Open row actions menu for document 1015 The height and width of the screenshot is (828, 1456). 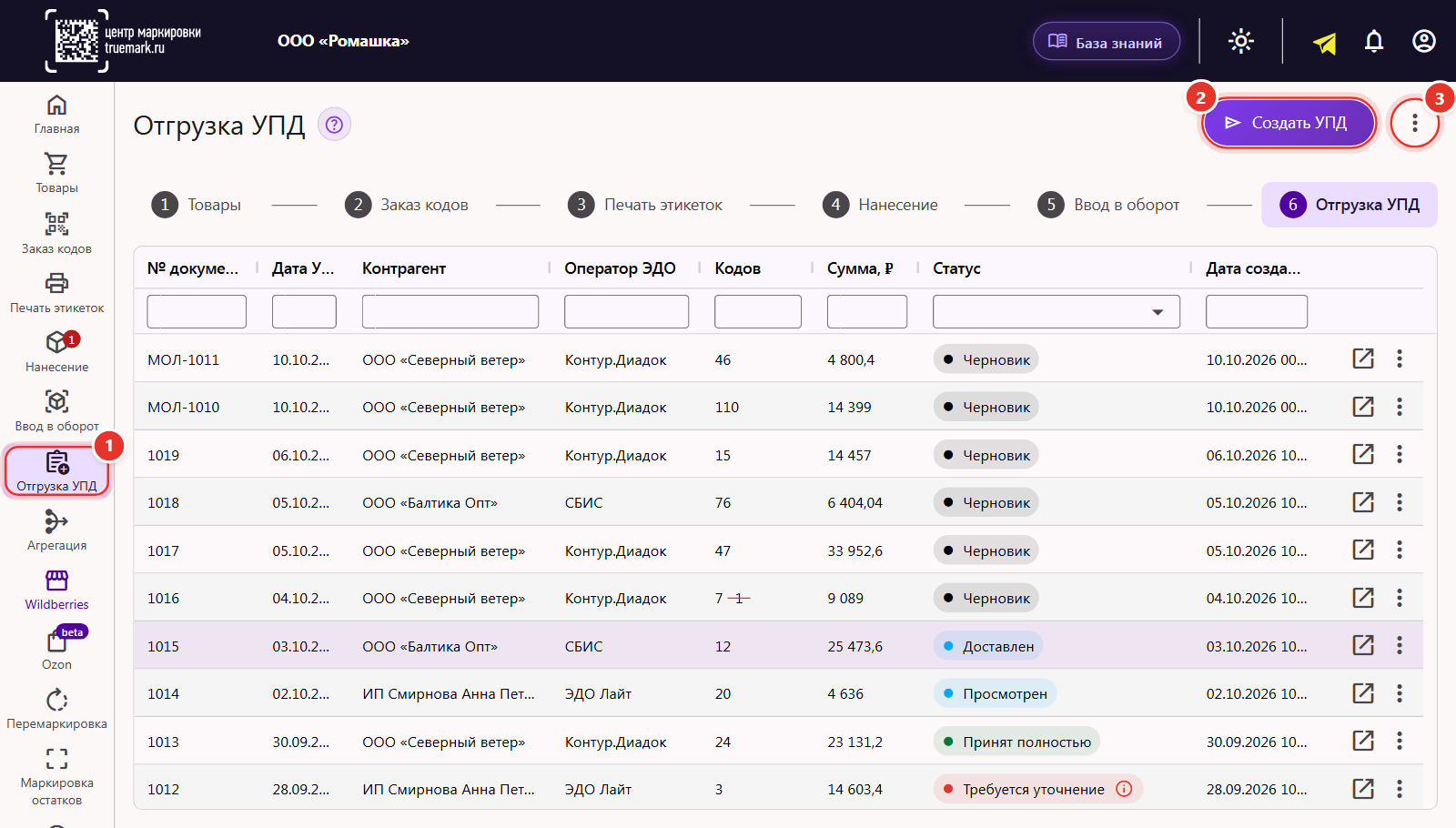(x=1400, y=645)
